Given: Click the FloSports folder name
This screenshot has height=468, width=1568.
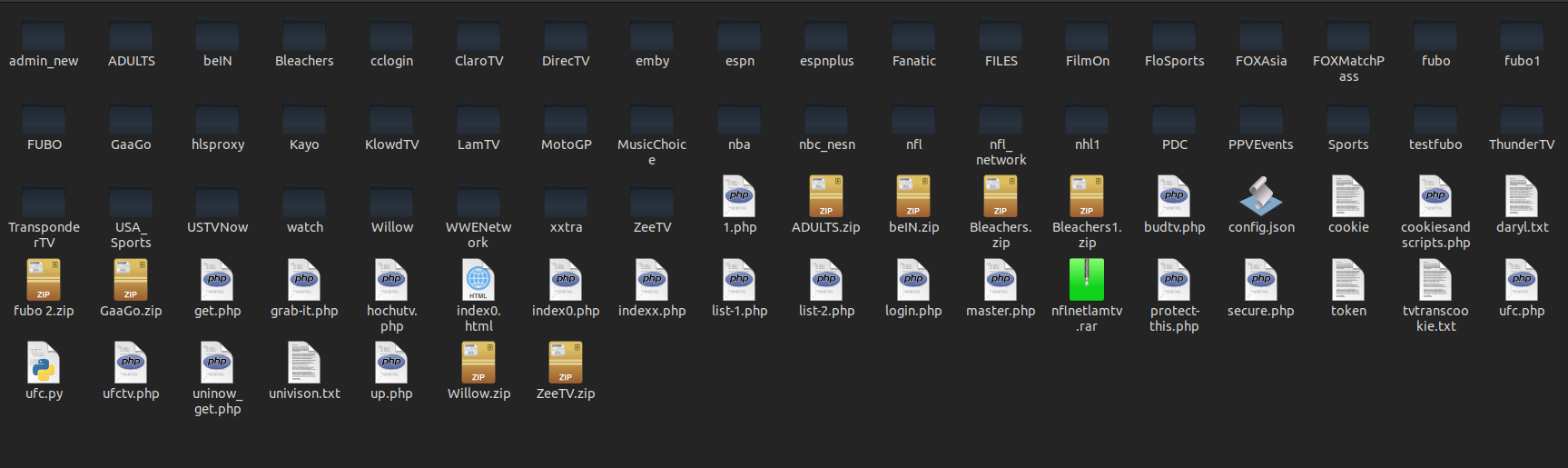Looking at the screenshot, I should [1174, 61].
